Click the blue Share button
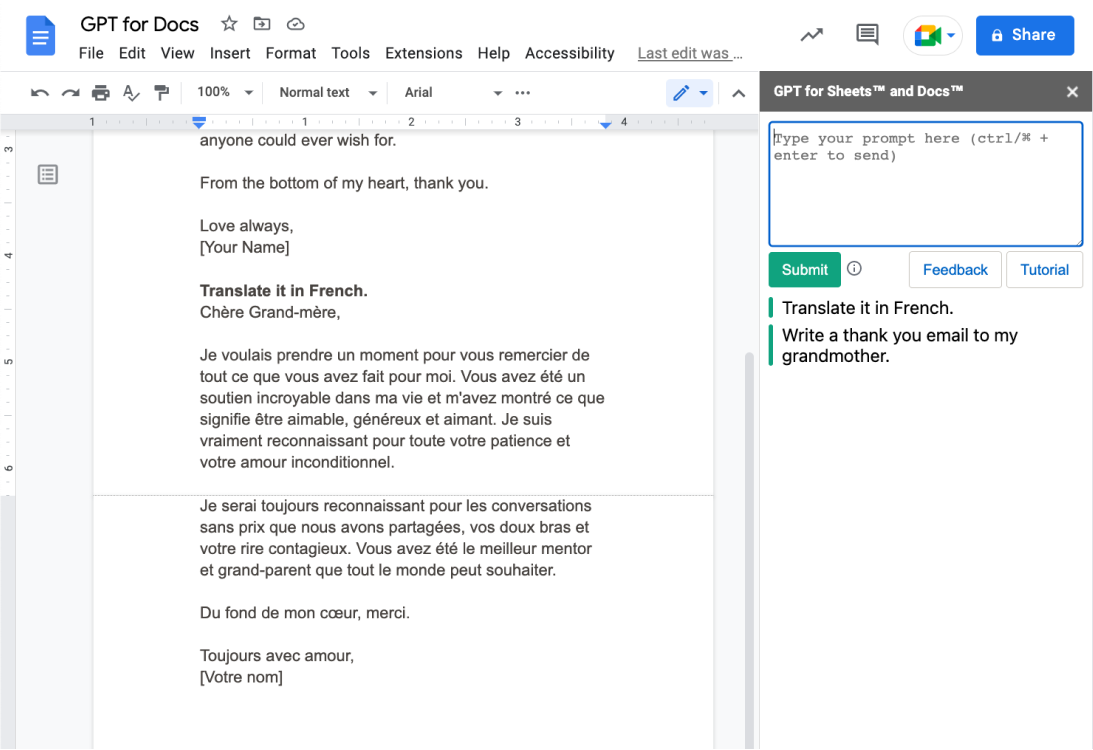This screenshot has width=1093, height=750. (1024, 35)
